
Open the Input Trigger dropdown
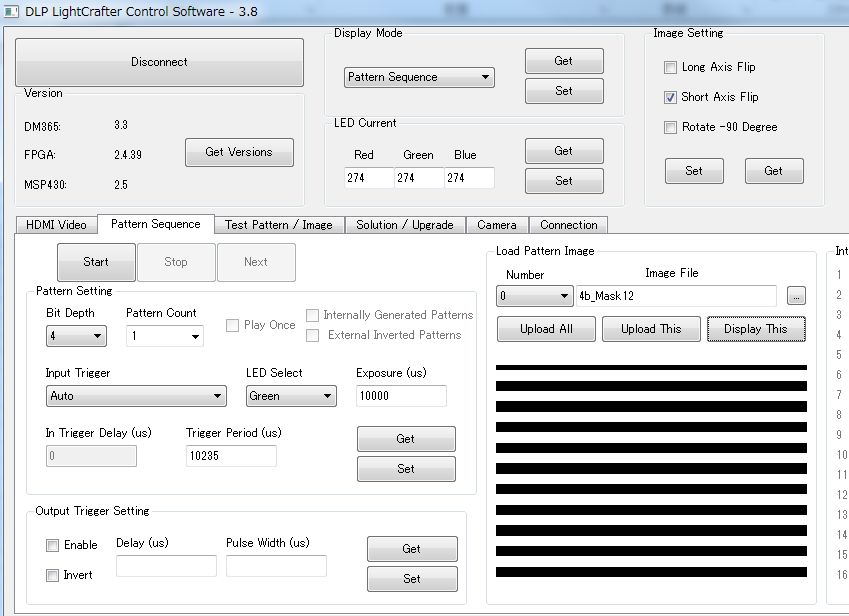coord(136,396)
